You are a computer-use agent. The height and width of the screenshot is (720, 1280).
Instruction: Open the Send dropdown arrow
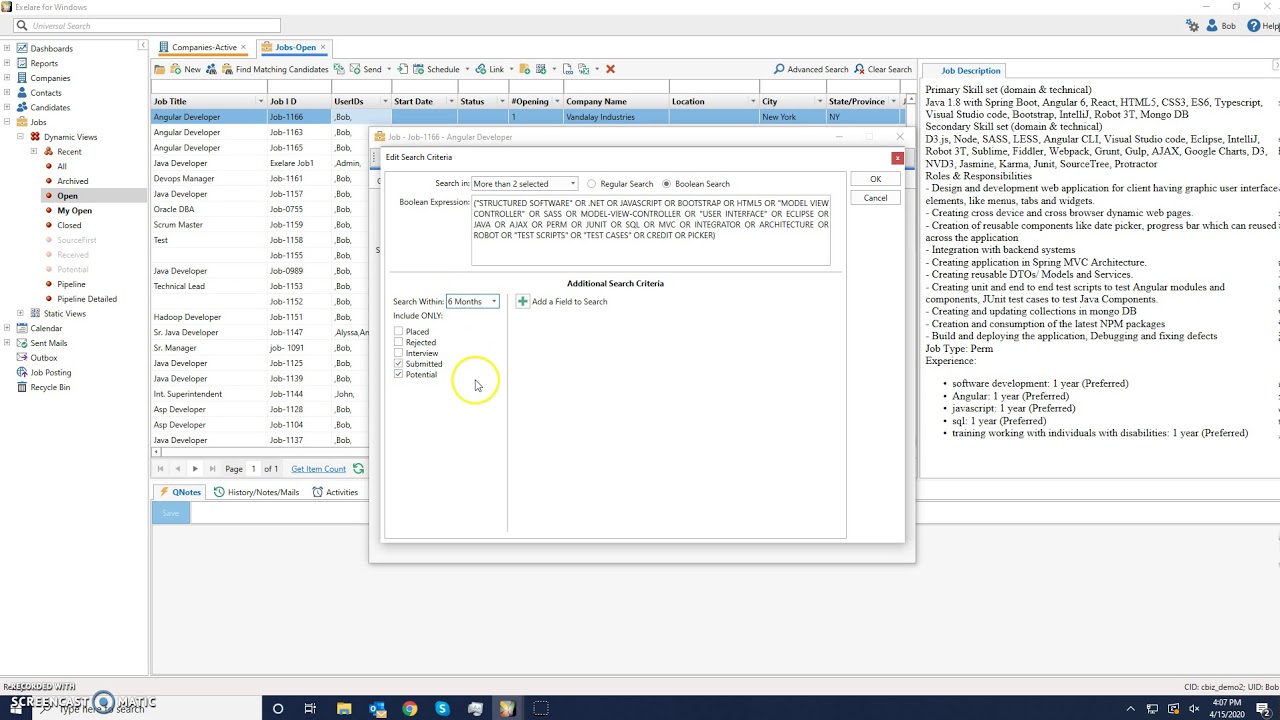[x=389, y=69]
